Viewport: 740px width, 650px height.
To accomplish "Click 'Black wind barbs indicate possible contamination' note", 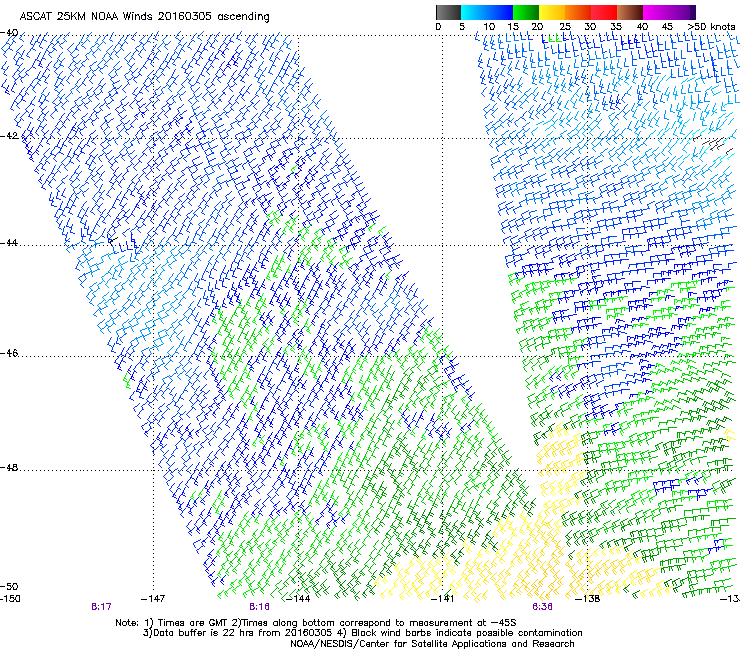I will [467, 633].
